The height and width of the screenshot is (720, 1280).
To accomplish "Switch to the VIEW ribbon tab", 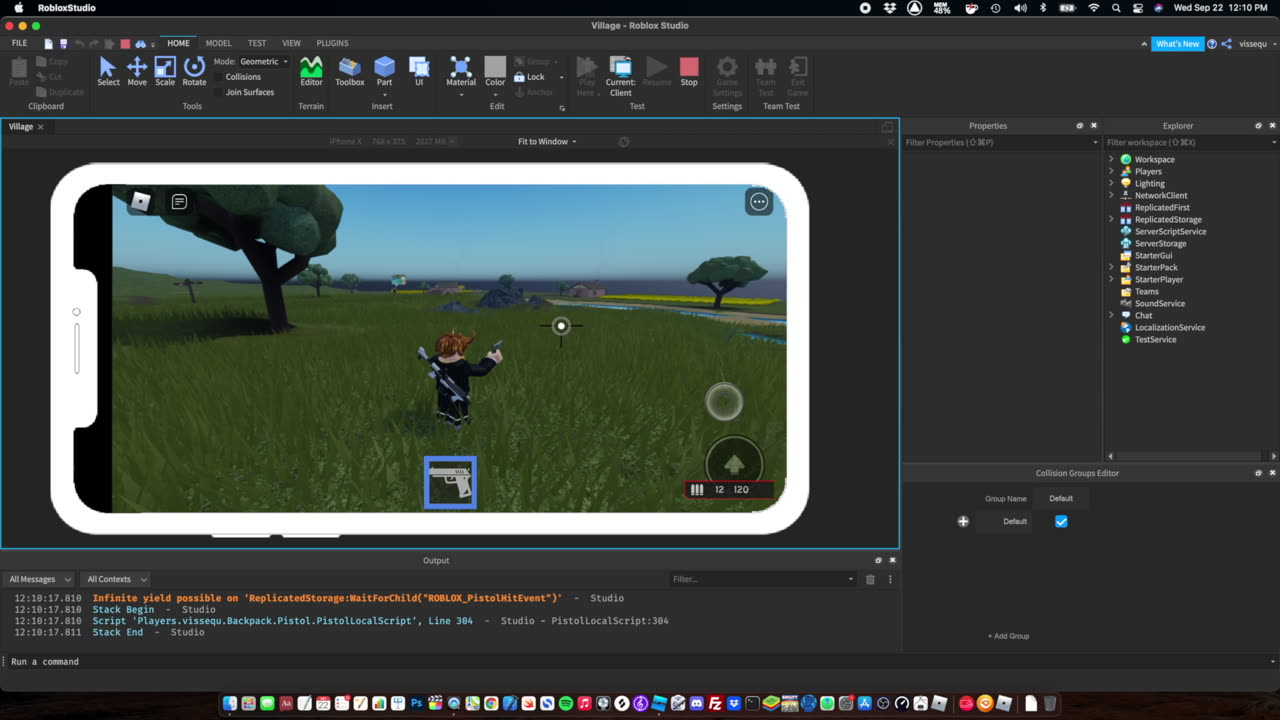I will click(x=291, y=44).
